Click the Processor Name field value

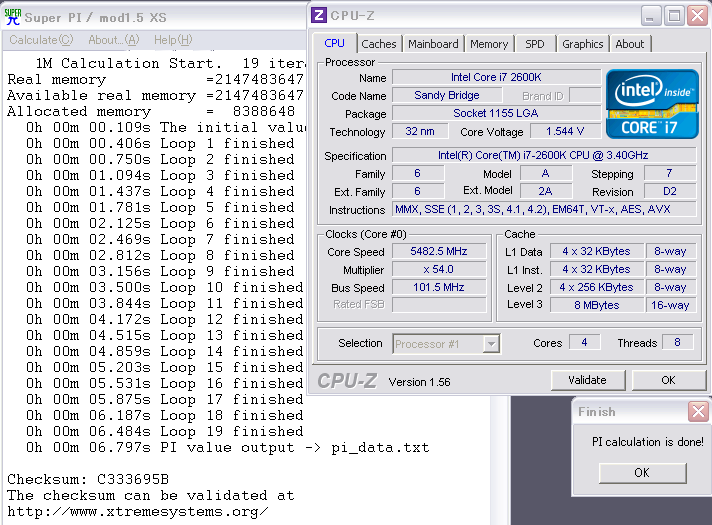tap(496, 77)
